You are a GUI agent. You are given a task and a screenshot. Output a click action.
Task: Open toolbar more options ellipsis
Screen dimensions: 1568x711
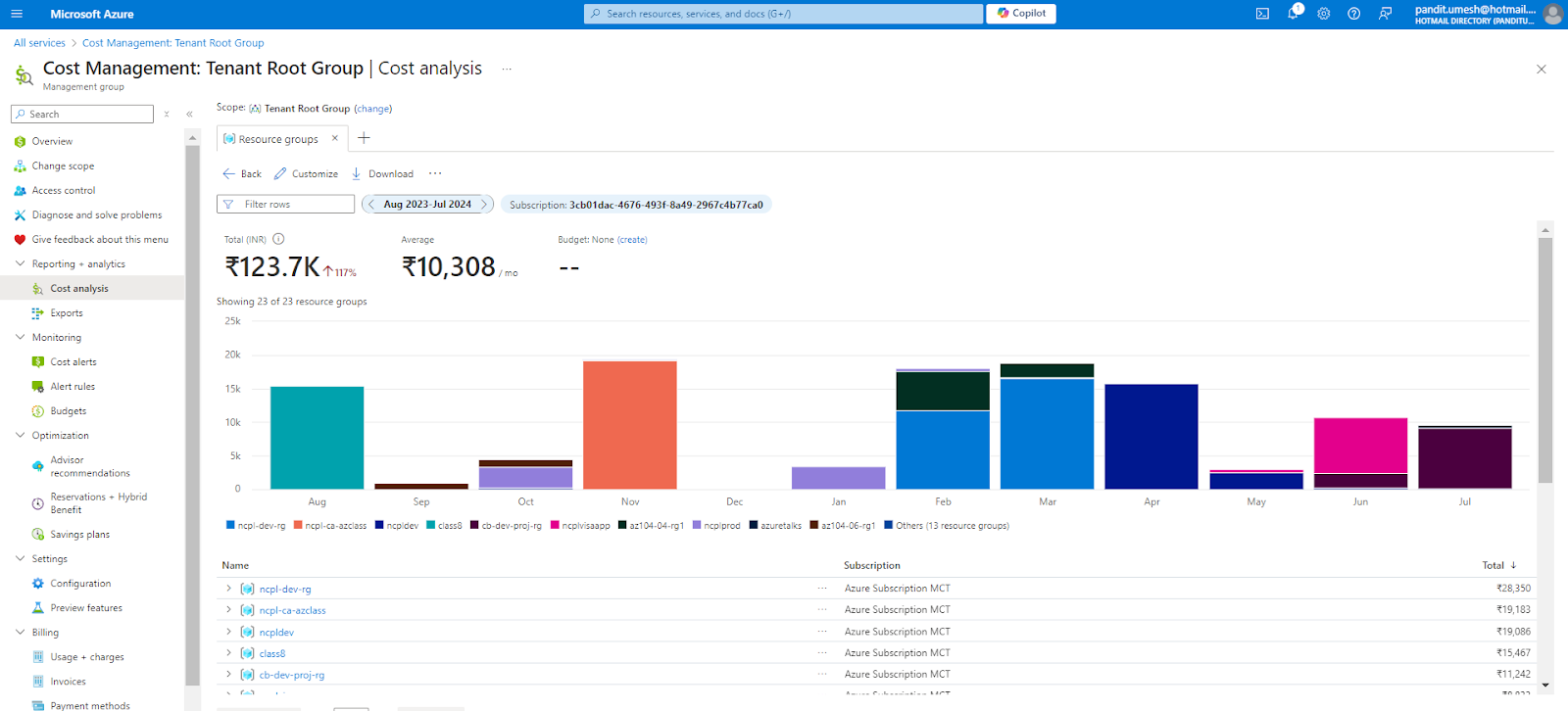(x=435, y=174)
